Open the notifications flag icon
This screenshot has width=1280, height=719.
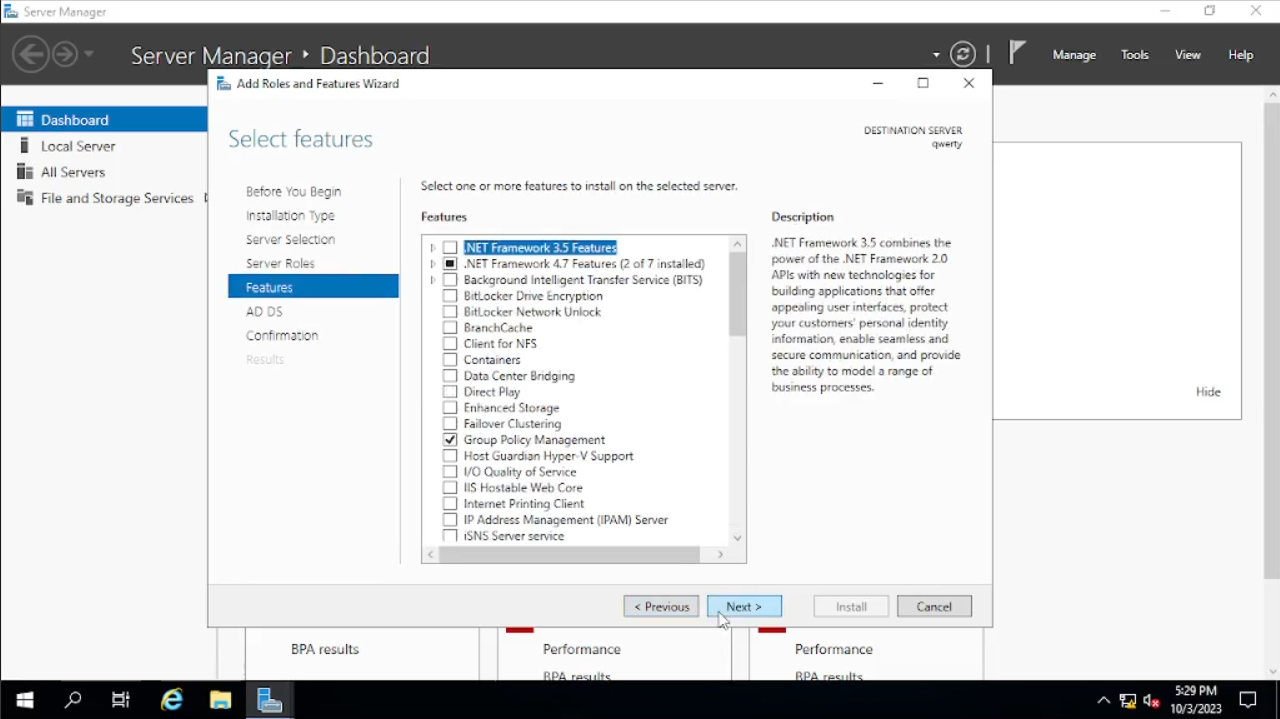click(x=1017, y=54)
